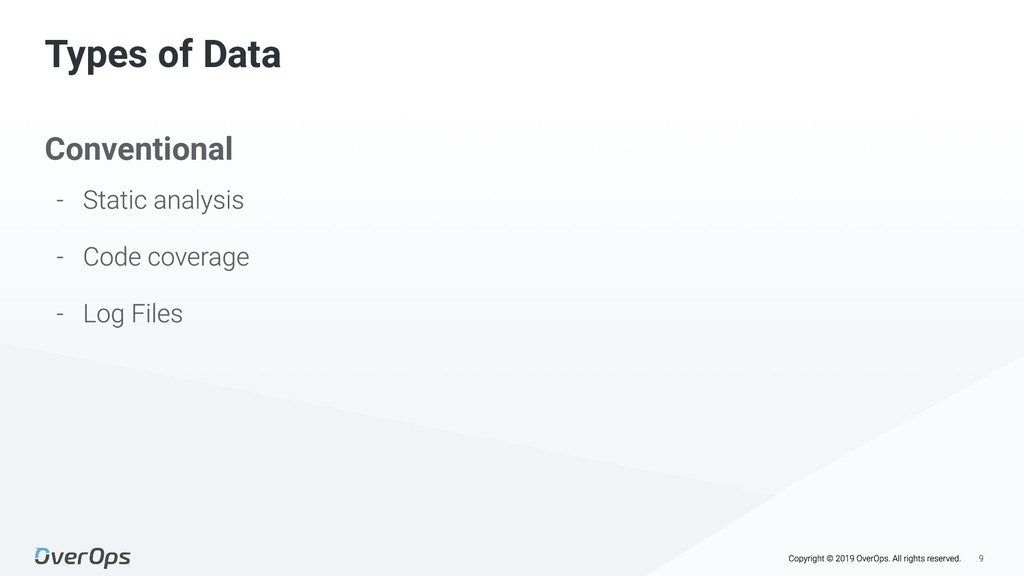Click the year 2019 in the footer
The height and width of the screenshot is (576, 1024).
[845, 558]
